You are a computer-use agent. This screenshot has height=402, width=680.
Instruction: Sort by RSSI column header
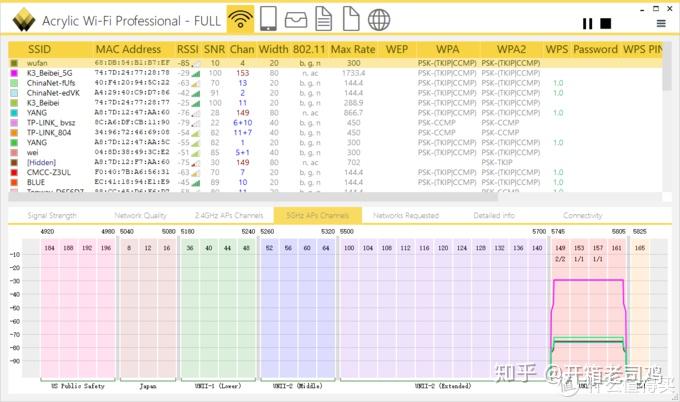pyautogui.click(x=187, y=49)
